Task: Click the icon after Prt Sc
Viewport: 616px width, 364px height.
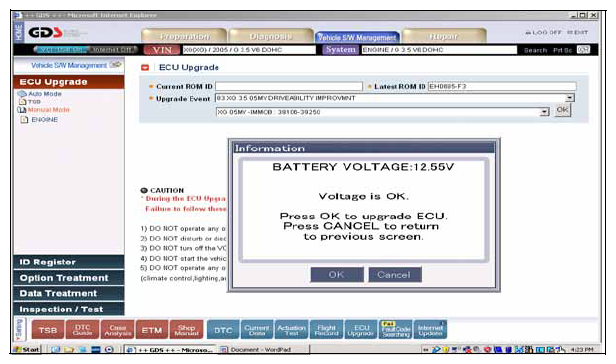Action: click(x=583, y=49)
